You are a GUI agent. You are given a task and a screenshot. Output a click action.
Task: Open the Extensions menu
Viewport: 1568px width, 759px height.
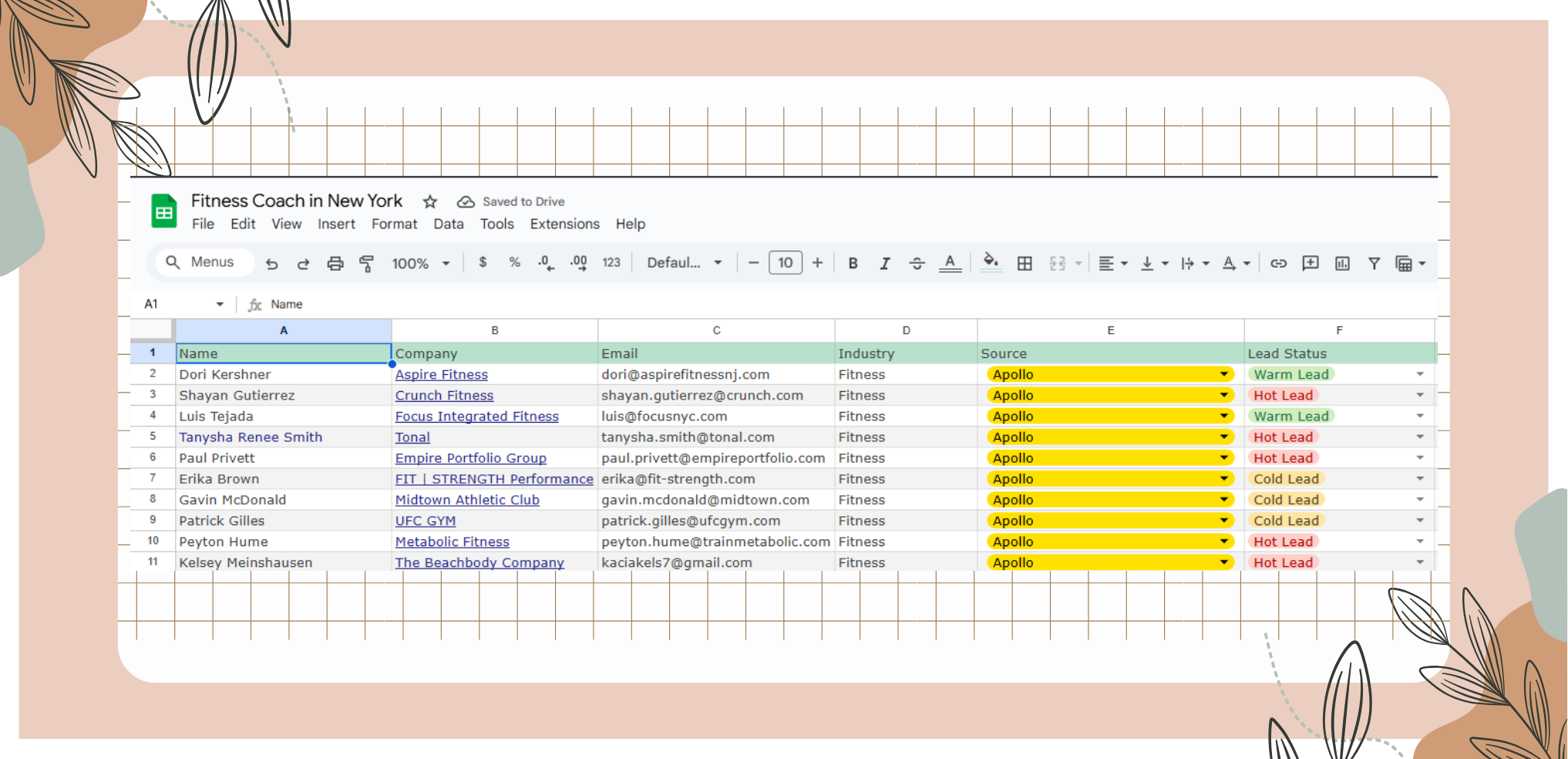click(x=565, y=224)
